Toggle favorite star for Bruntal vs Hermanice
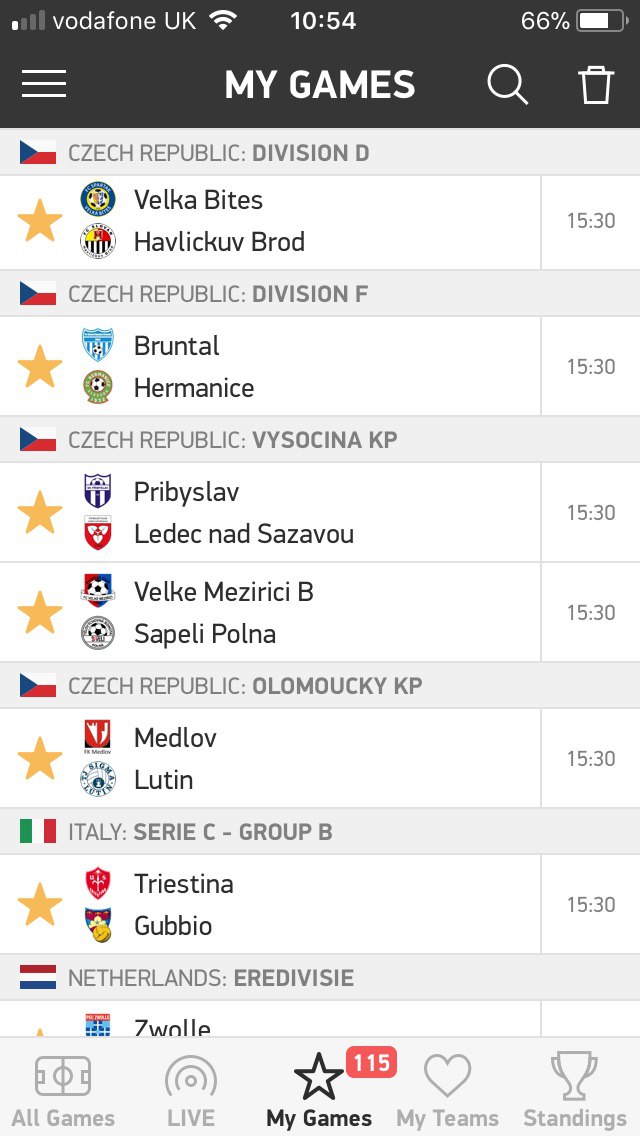Viewport: 640px width, 1136px height. tap(40, 367)
